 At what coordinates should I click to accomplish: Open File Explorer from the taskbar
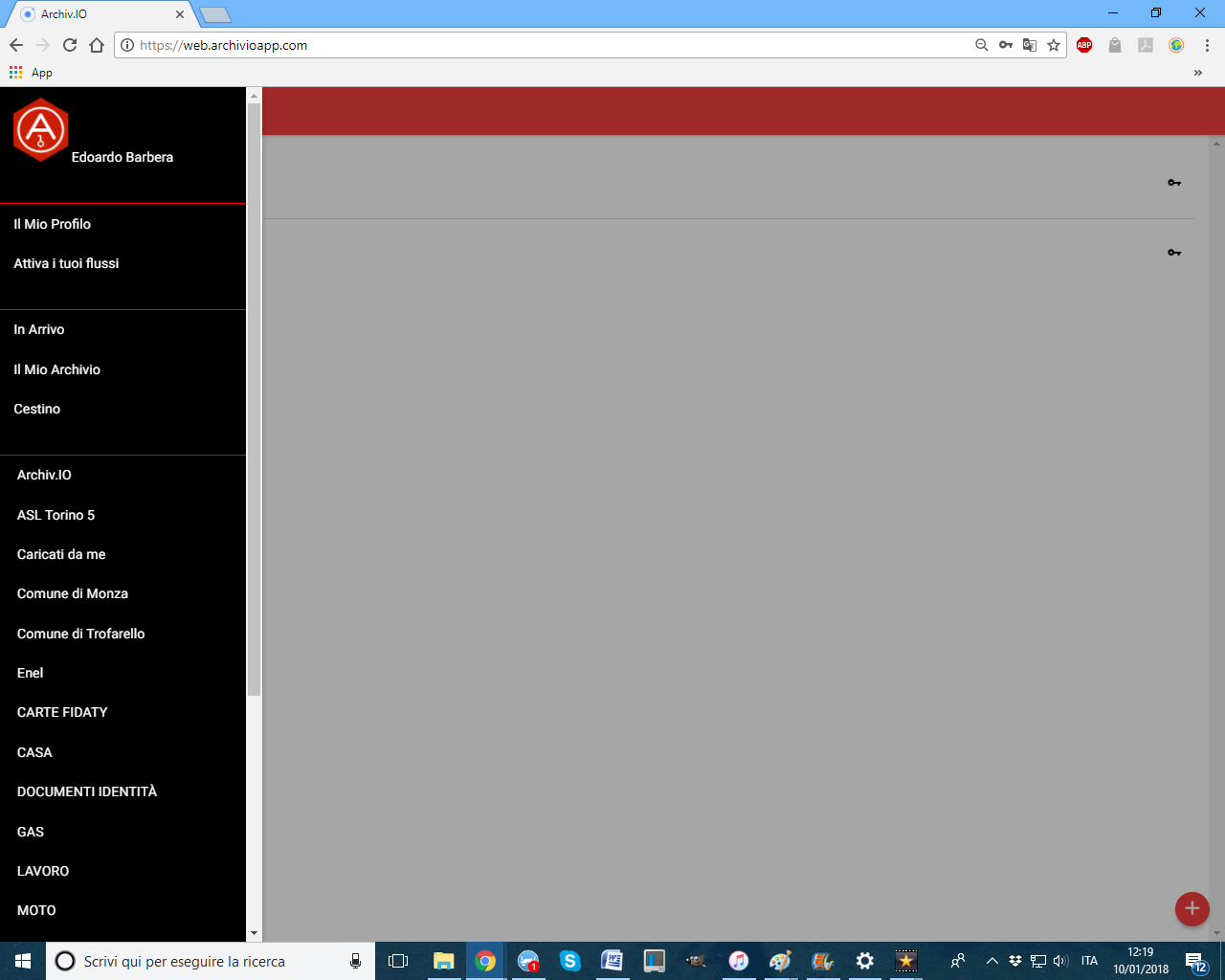(x=443, y=961)
